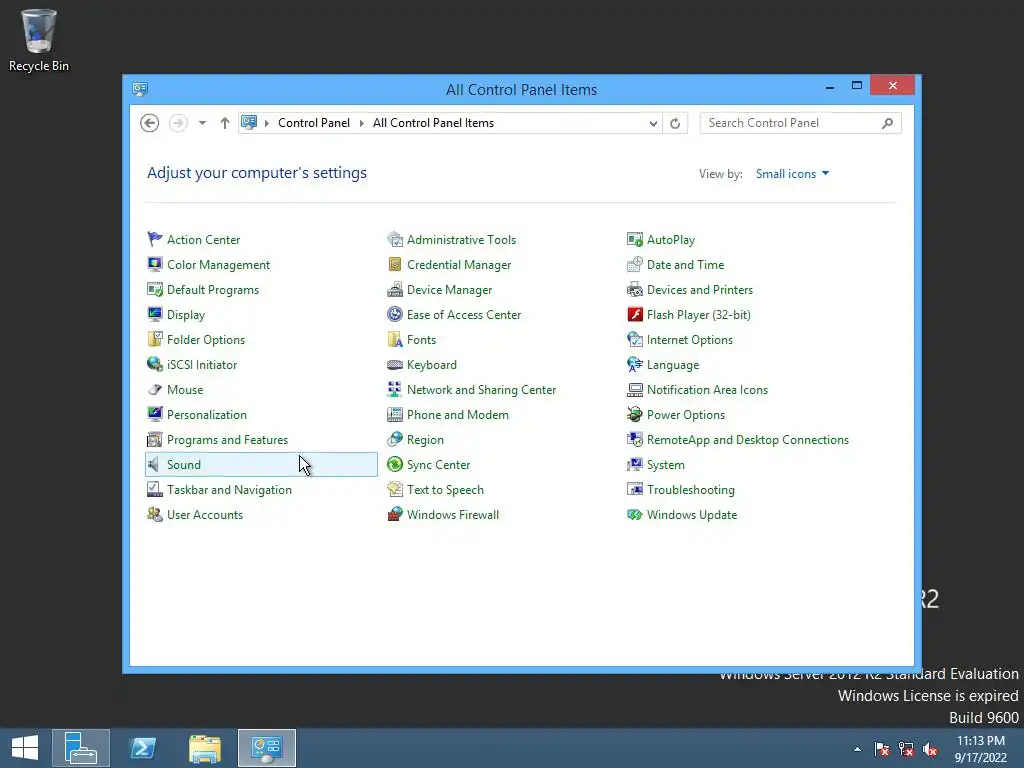The image size is (1024, 768).
Task: Click the muted volume tray icon
Action: pyautogui.click(x=930, y=749)
